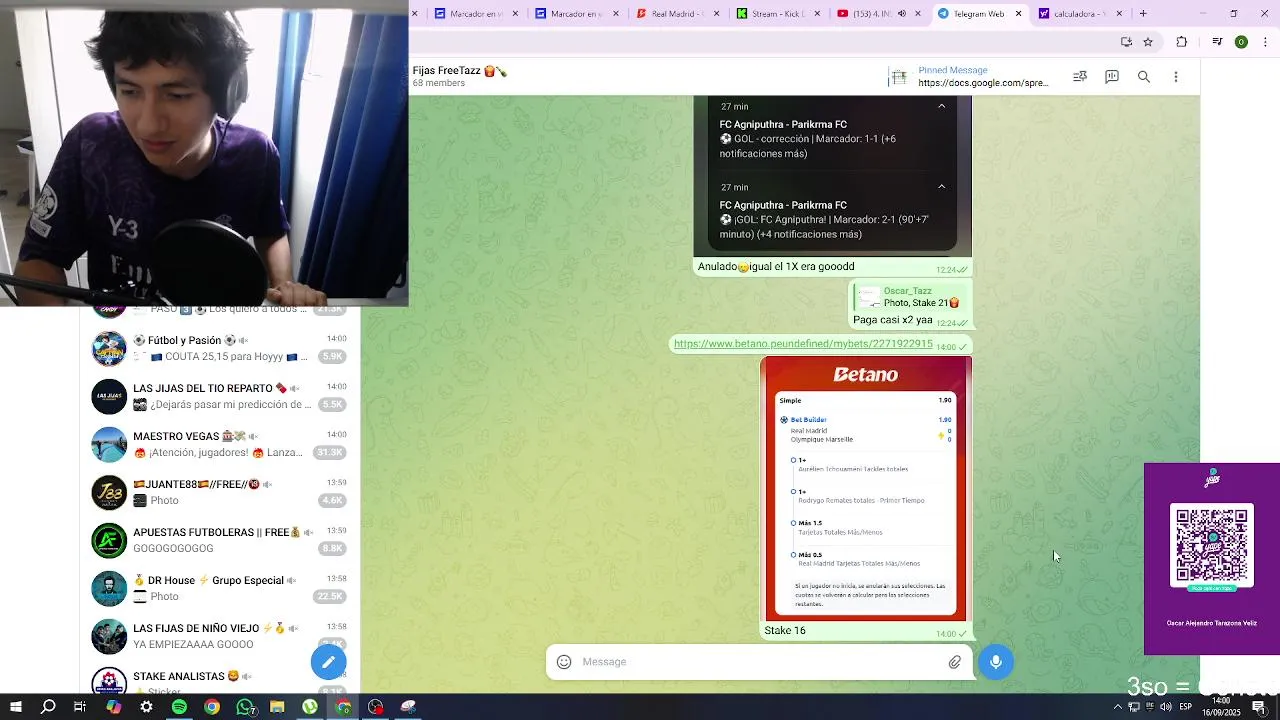This screenshot has height=720, width=1280.
Task: Click 'Paga casi x2 yaa' message text
Action: tap(893, 320)
